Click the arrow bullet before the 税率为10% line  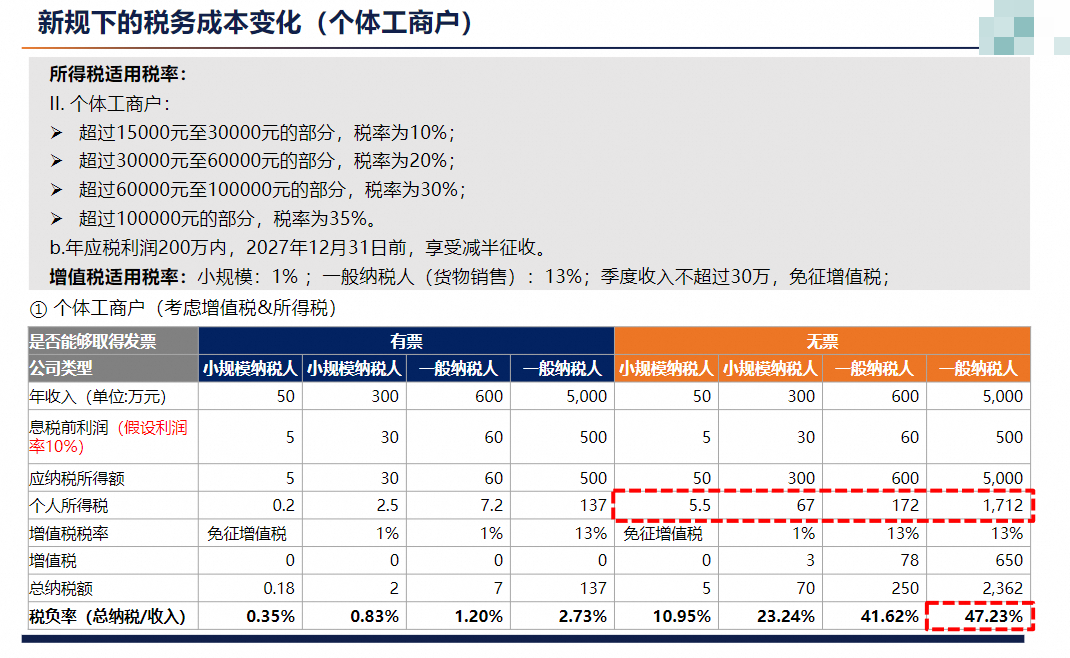[57, 133]
